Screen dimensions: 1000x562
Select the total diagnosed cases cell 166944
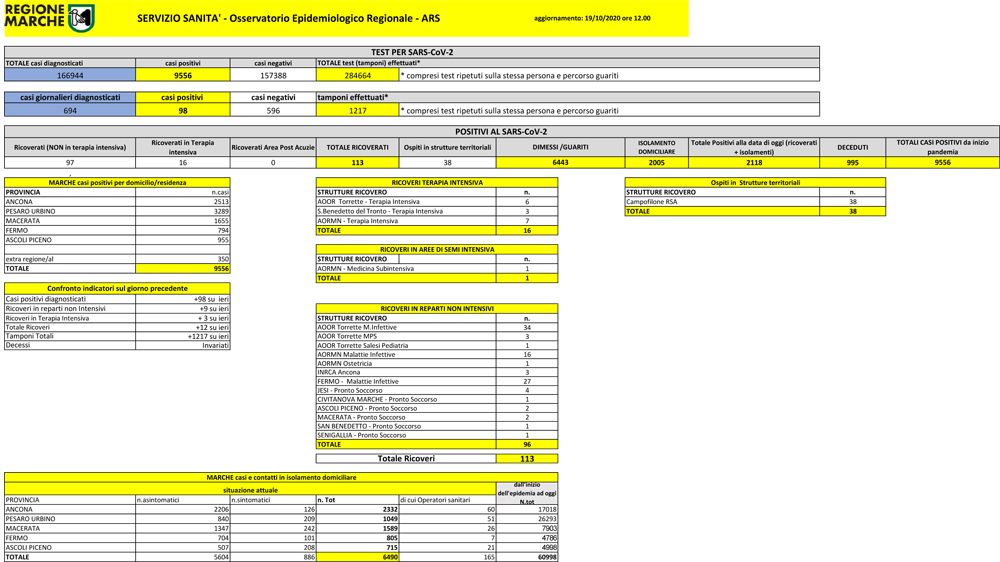click(70, 75)
